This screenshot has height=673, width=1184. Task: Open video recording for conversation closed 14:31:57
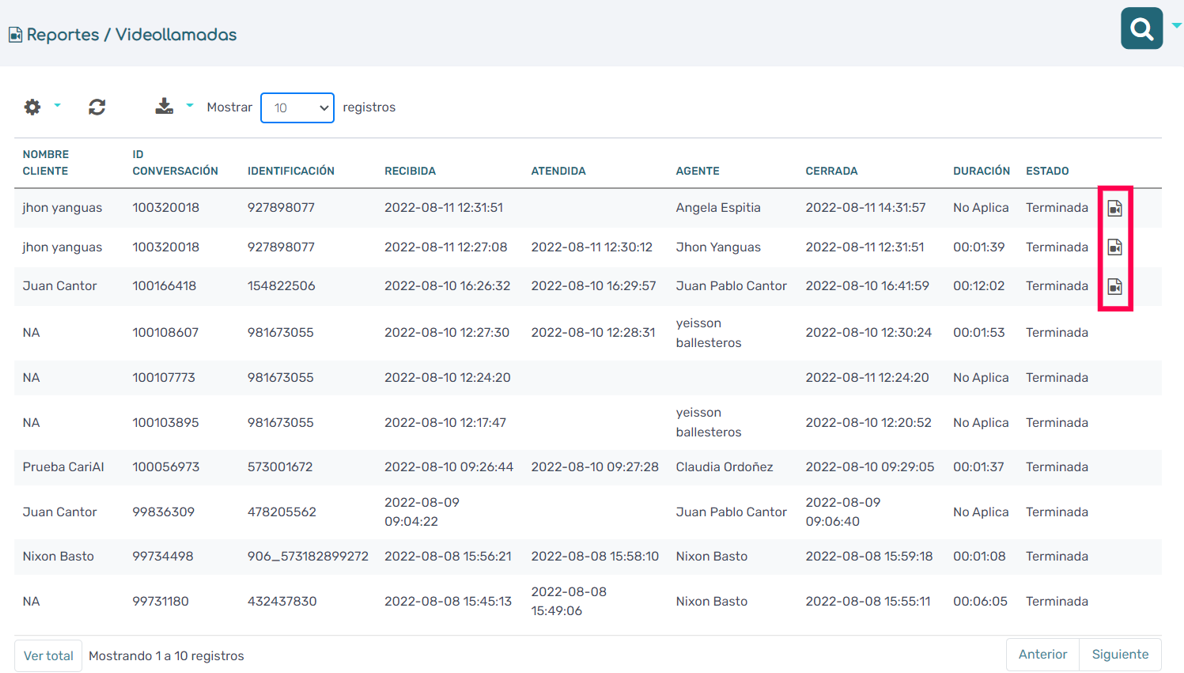tap(1115, 208)
